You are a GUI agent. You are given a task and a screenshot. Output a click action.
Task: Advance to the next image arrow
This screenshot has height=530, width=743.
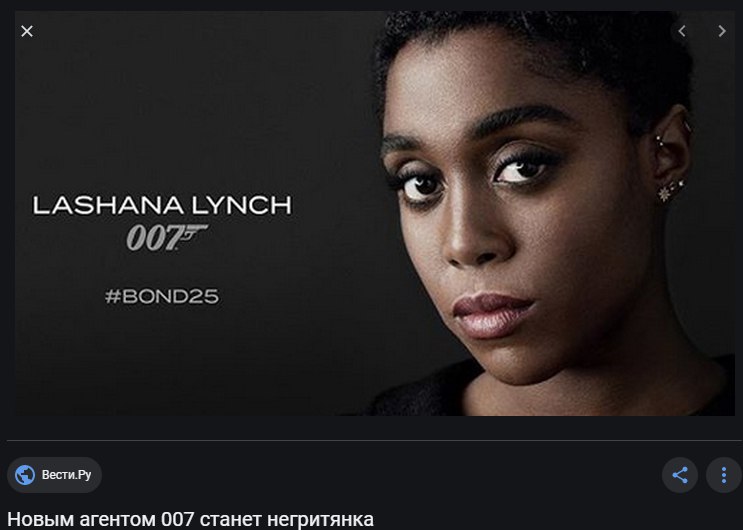[722, 31]
